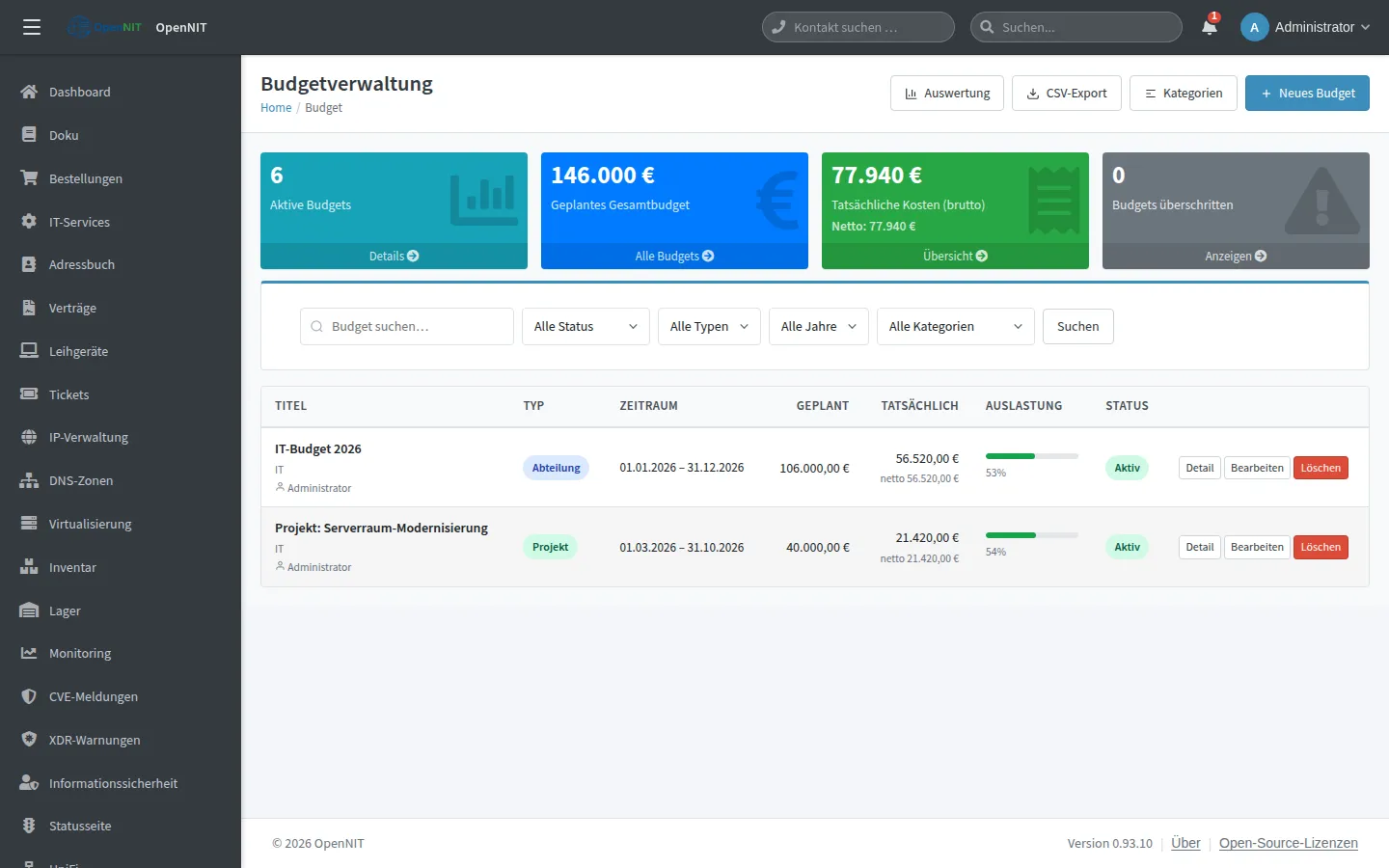This screenshot has width=1389, height=868.
Task: Click Bearbeiten for IT-Budget 2026
Action: pyautogui.click(x=1257, y=468)
